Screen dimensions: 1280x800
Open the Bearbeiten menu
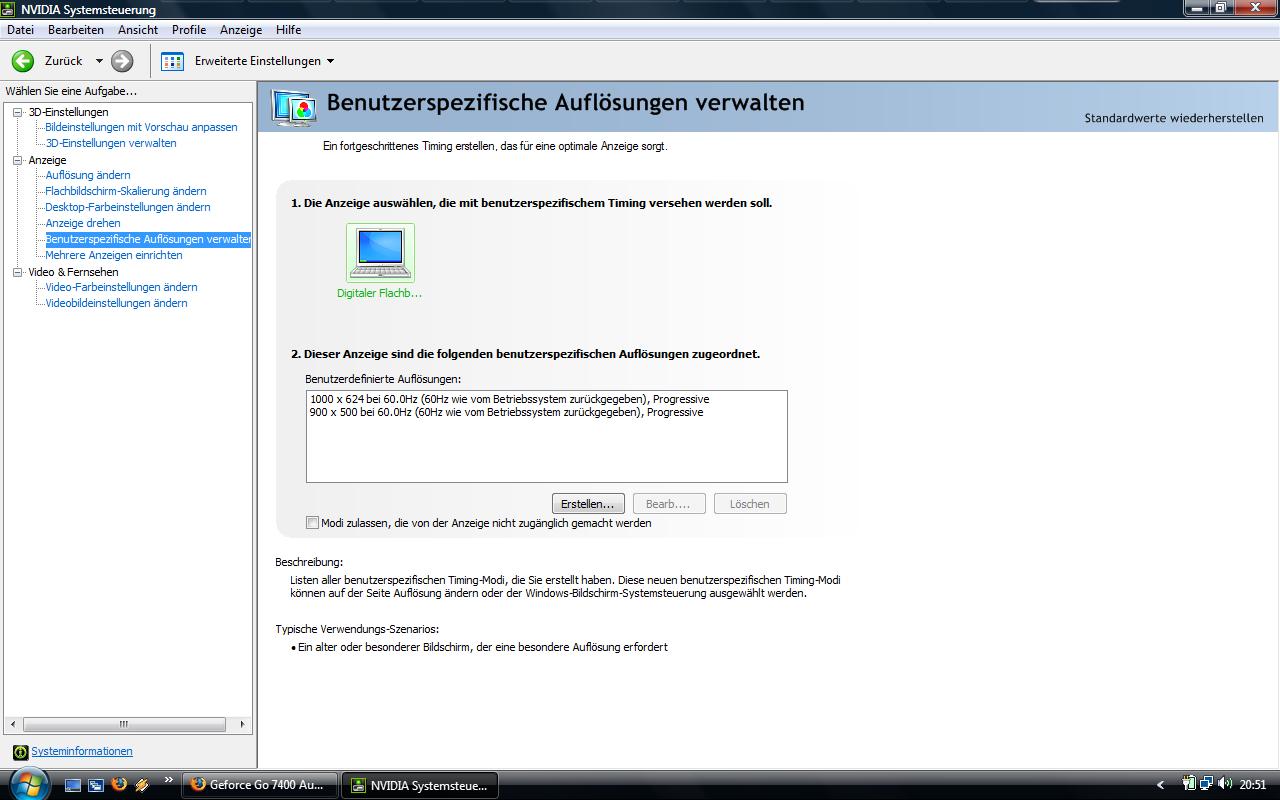pos(76,30)
